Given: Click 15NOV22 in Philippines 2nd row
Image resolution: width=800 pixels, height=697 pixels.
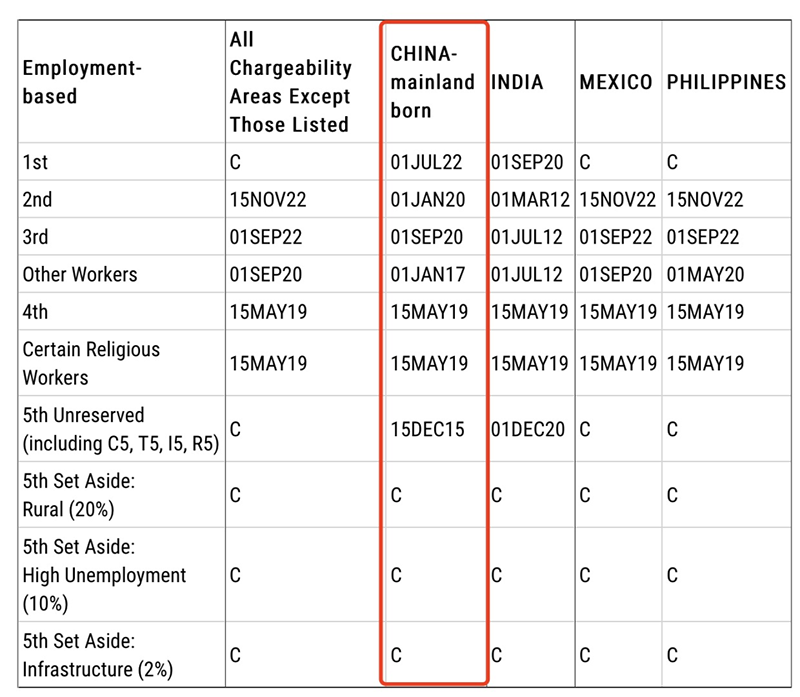Looking at the screenshot, I should (x=705, y=200).
